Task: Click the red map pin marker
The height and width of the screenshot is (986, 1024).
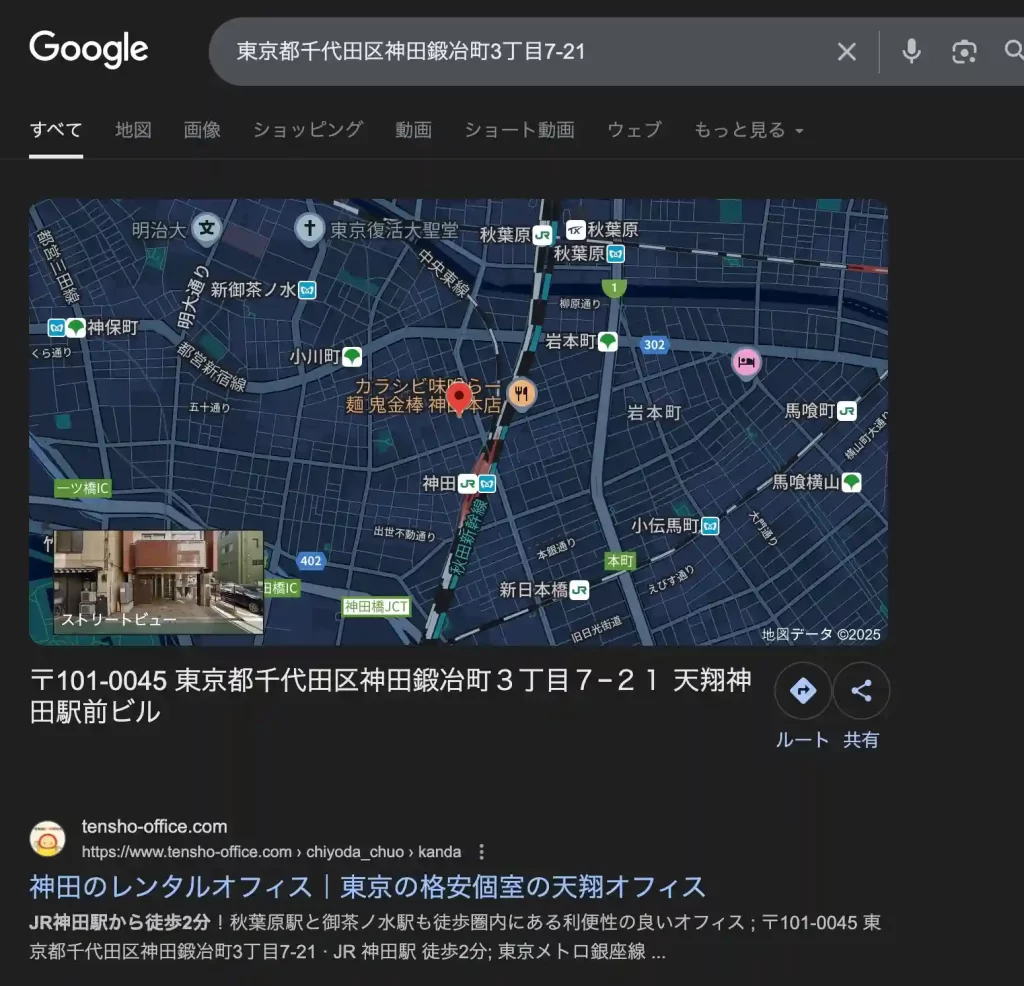Action: pyautogui.click(x=459, y=396)
